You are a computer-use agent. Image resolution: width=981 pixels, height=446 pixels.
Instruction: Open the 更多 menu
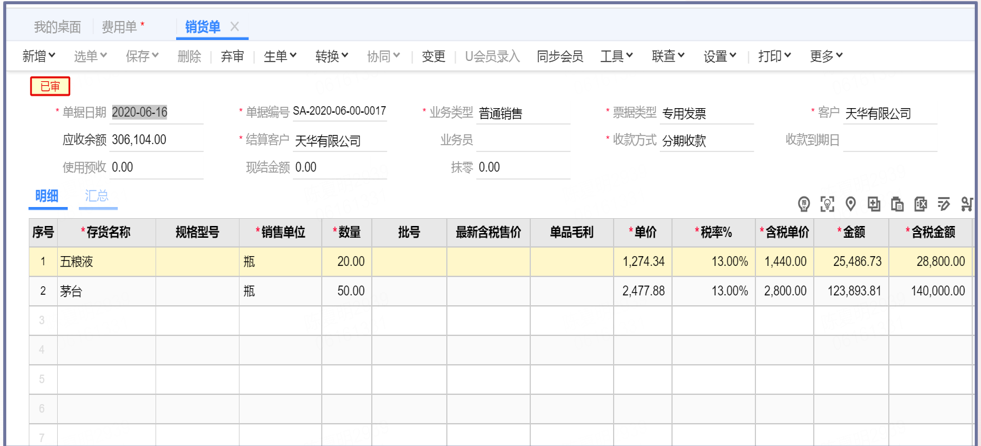[x=826, y=57]
